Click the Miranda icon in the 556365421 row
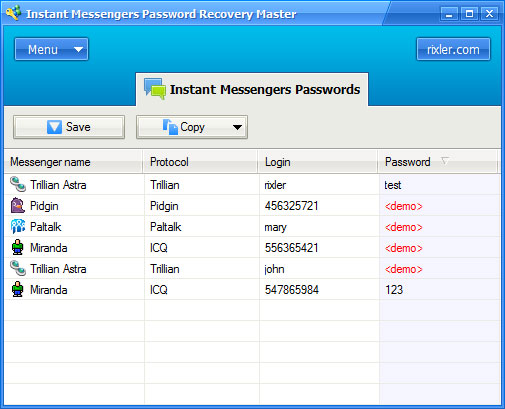 tap(17, 247)
